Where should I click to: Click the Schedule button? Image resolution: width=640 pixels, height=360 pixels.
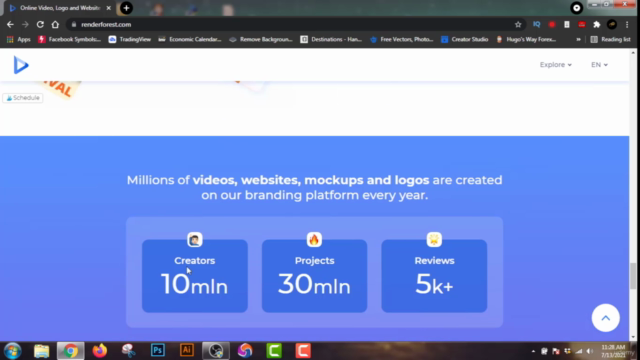pyautogui.click(x=23, y=98)
